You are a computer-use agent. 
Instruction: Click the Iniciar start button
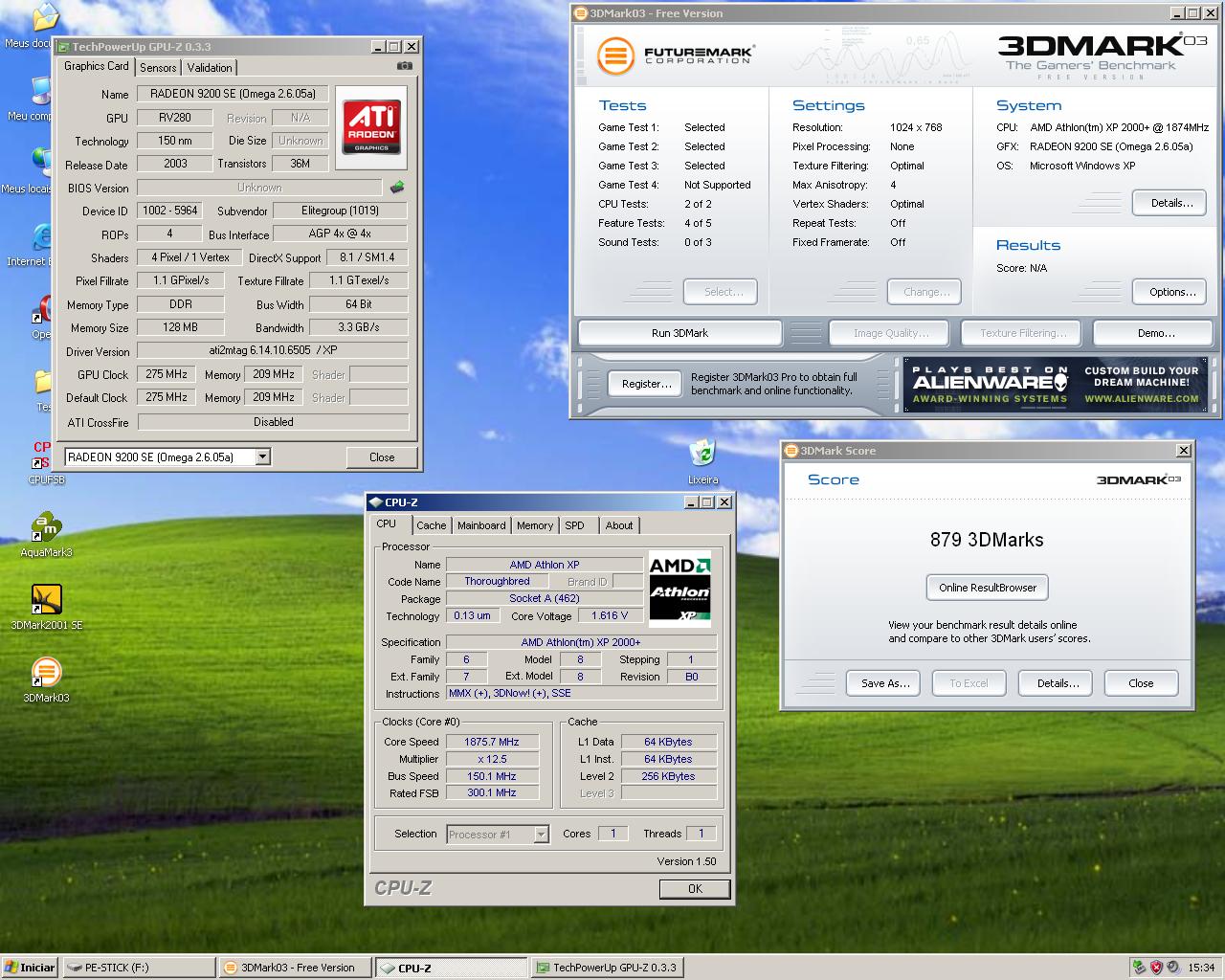click(x=30, y=968)
